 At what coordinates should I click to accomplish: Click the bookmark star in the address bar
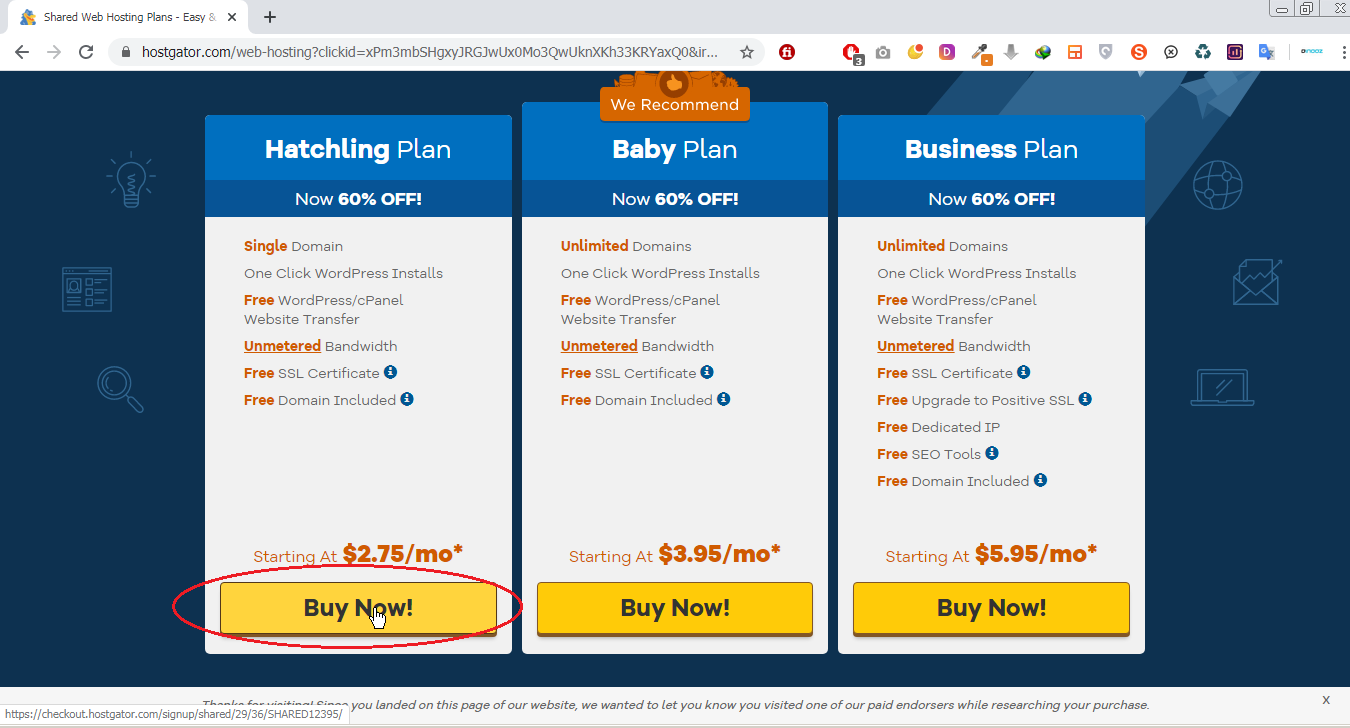pyautogui.click(x=746, y=52)
